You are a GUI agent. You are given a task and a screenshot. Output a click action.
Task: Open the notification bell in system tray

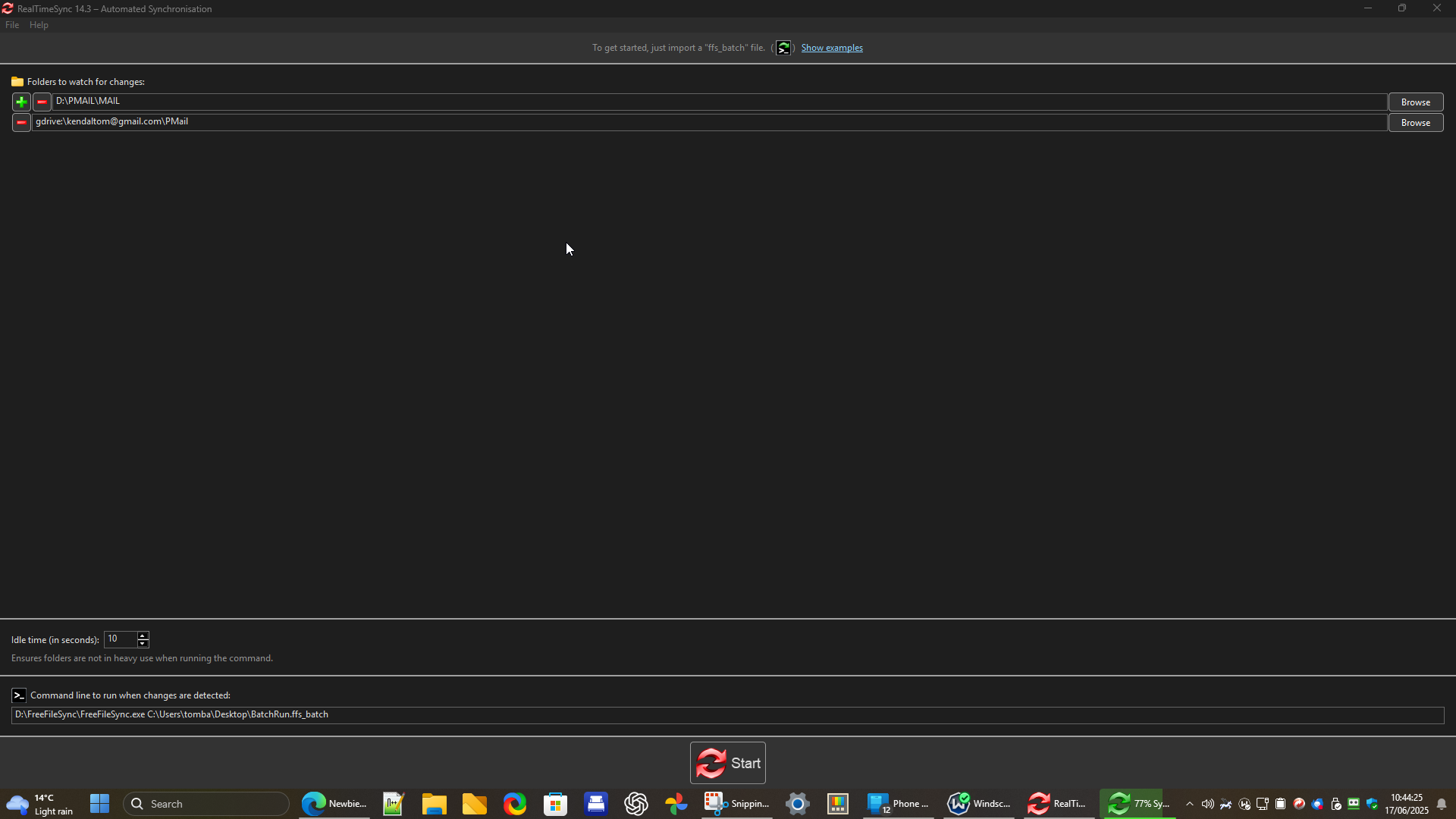(x=1442, y=804)
